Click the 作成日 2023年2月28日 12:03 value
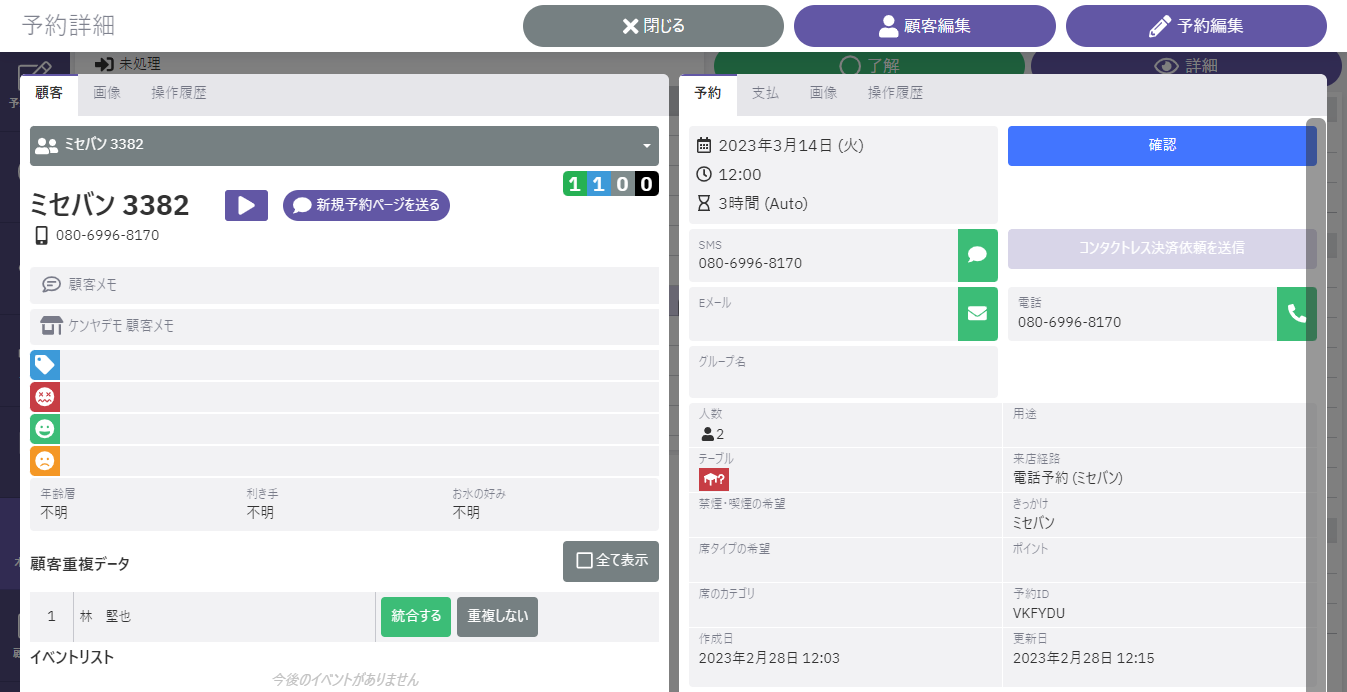1347x692 pixels. coord(769,658)
